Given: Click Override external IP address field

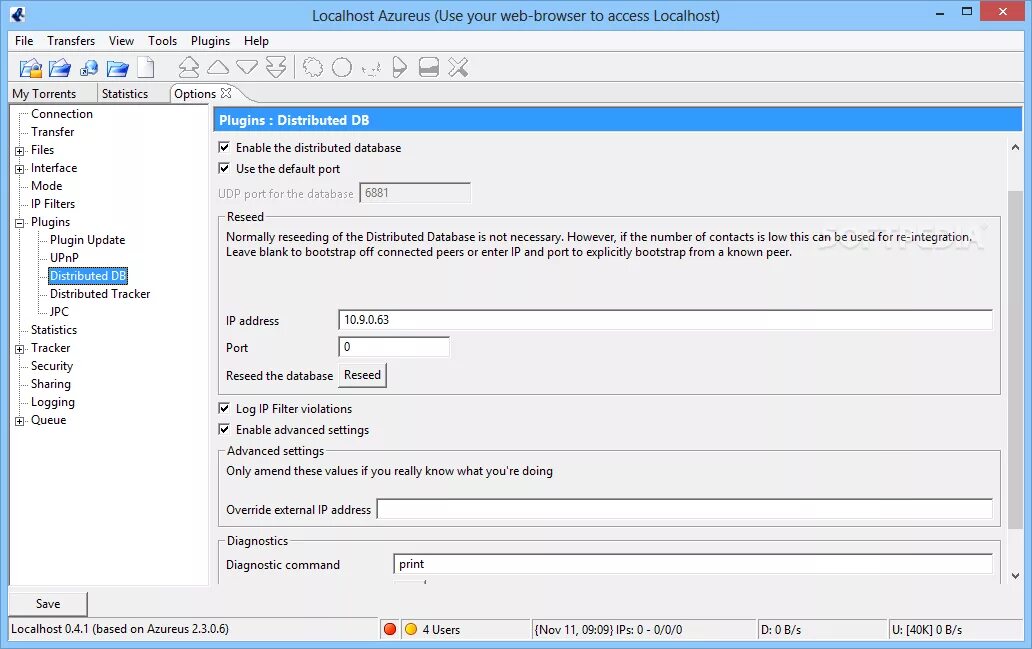Looking at the screenshot, I should [684, 509].
